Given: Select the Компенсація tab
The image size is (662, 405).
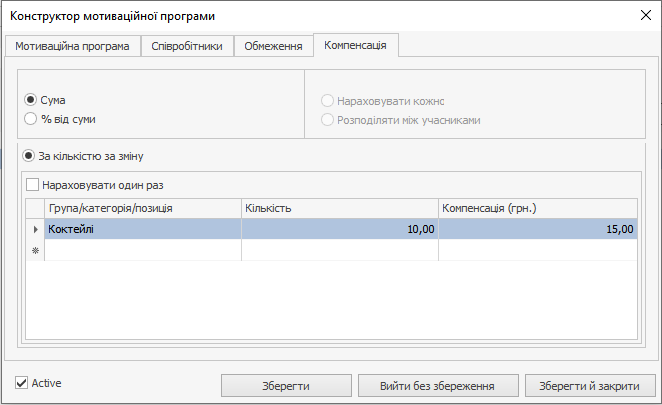Looking at the screenshot, I should tap(356, 46).
